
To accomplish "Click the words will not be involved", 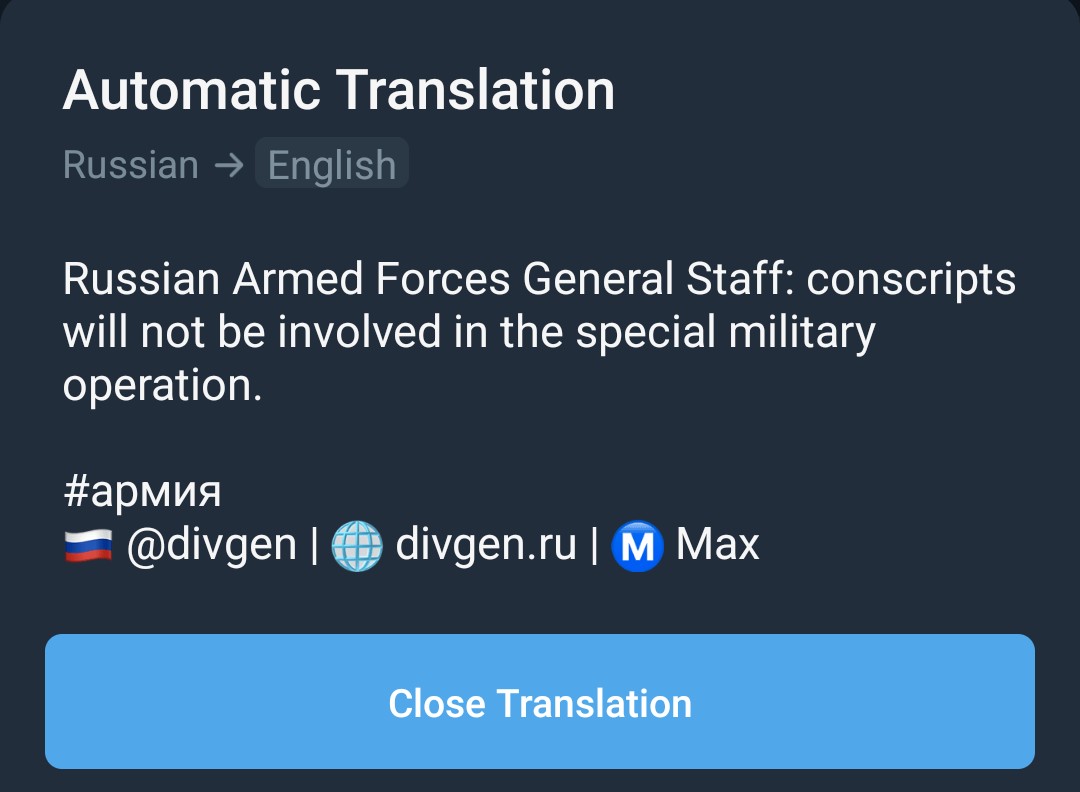I will point(252,332).
